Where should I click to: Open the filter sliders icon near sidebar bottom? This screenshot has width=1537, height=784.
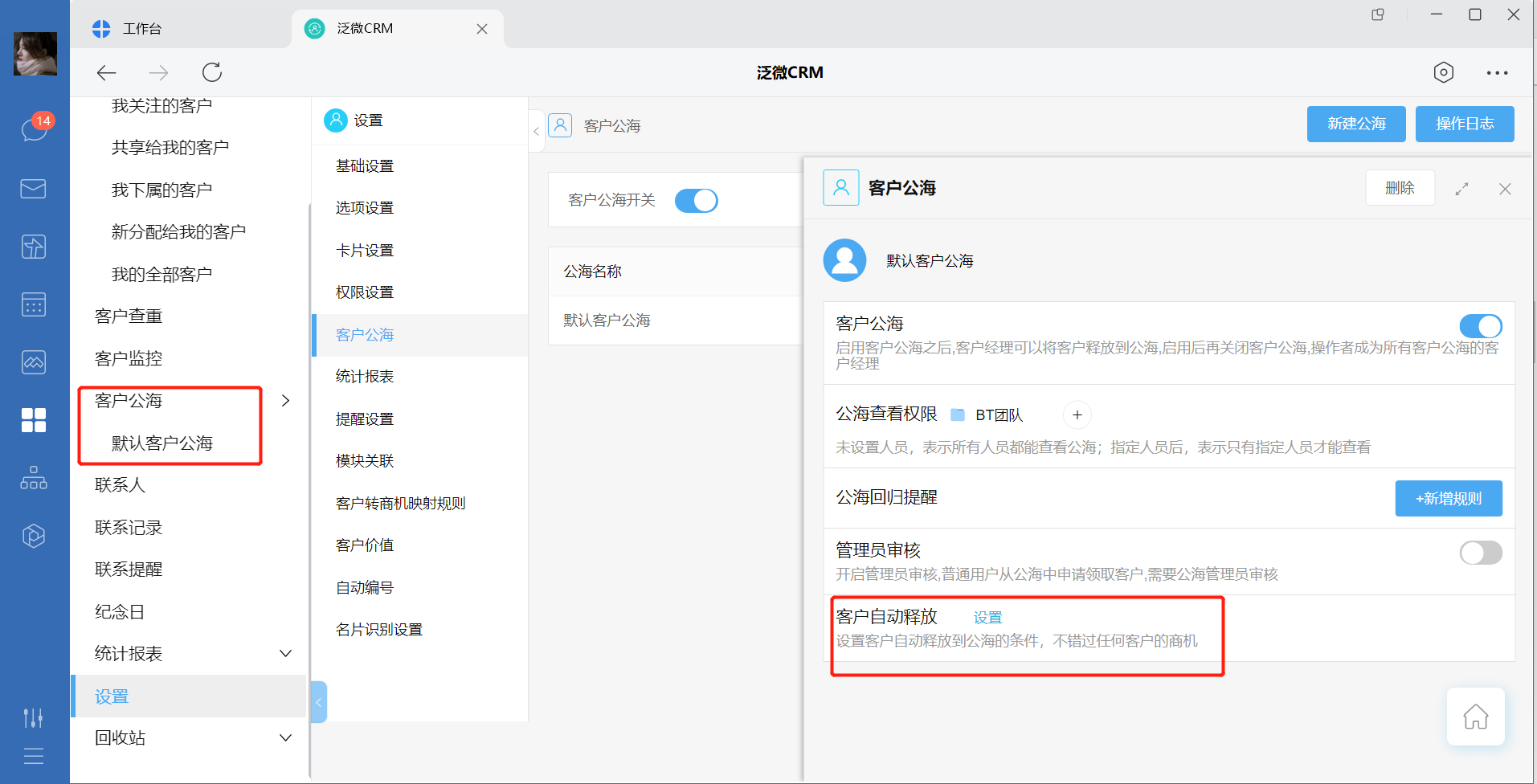coord(33,718)
